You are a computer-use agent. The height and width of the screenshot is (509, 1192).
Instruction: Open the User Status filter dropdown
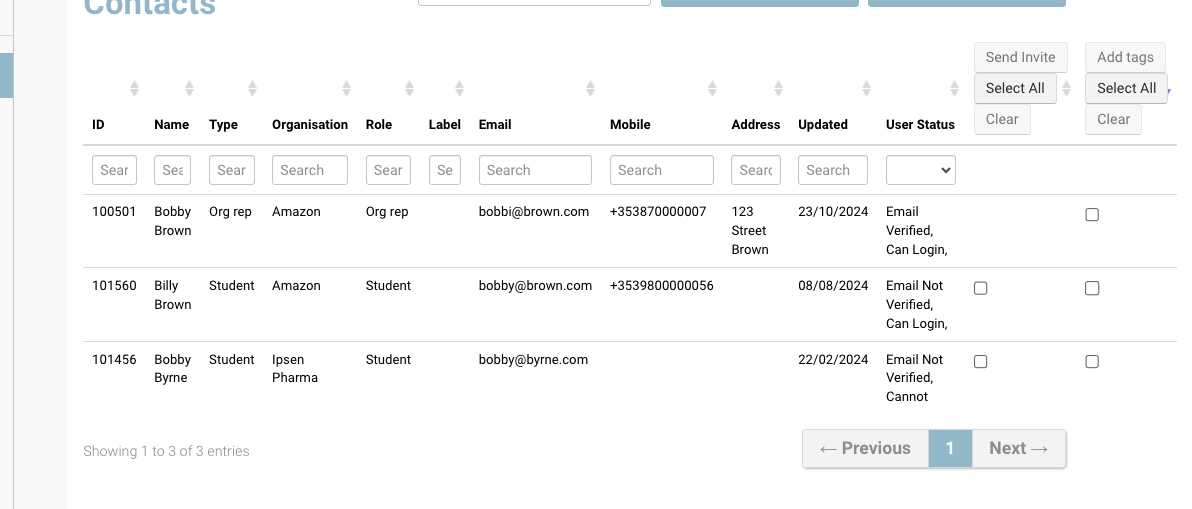coord(920,170)
